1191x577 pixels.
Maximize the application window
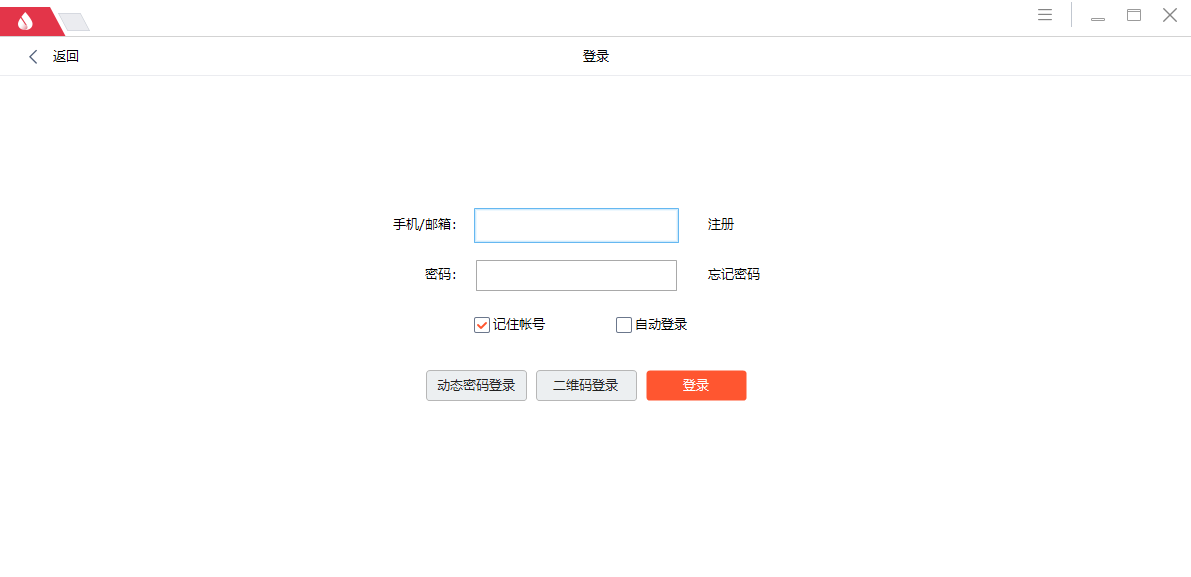pyautogui.click(x=1133, y=15)
